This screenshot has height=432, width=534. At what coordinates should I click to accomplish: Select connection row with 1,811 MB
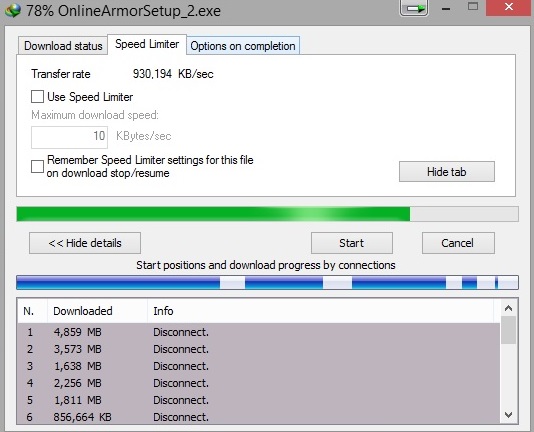click(259, 400)
